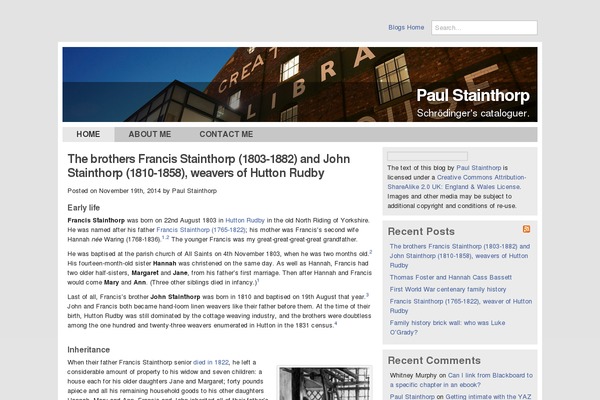The width and height of the screenshot is (600, 400).
Task: Follow the Hutton Rudby link in article
Action: click(x=245, y=220)
